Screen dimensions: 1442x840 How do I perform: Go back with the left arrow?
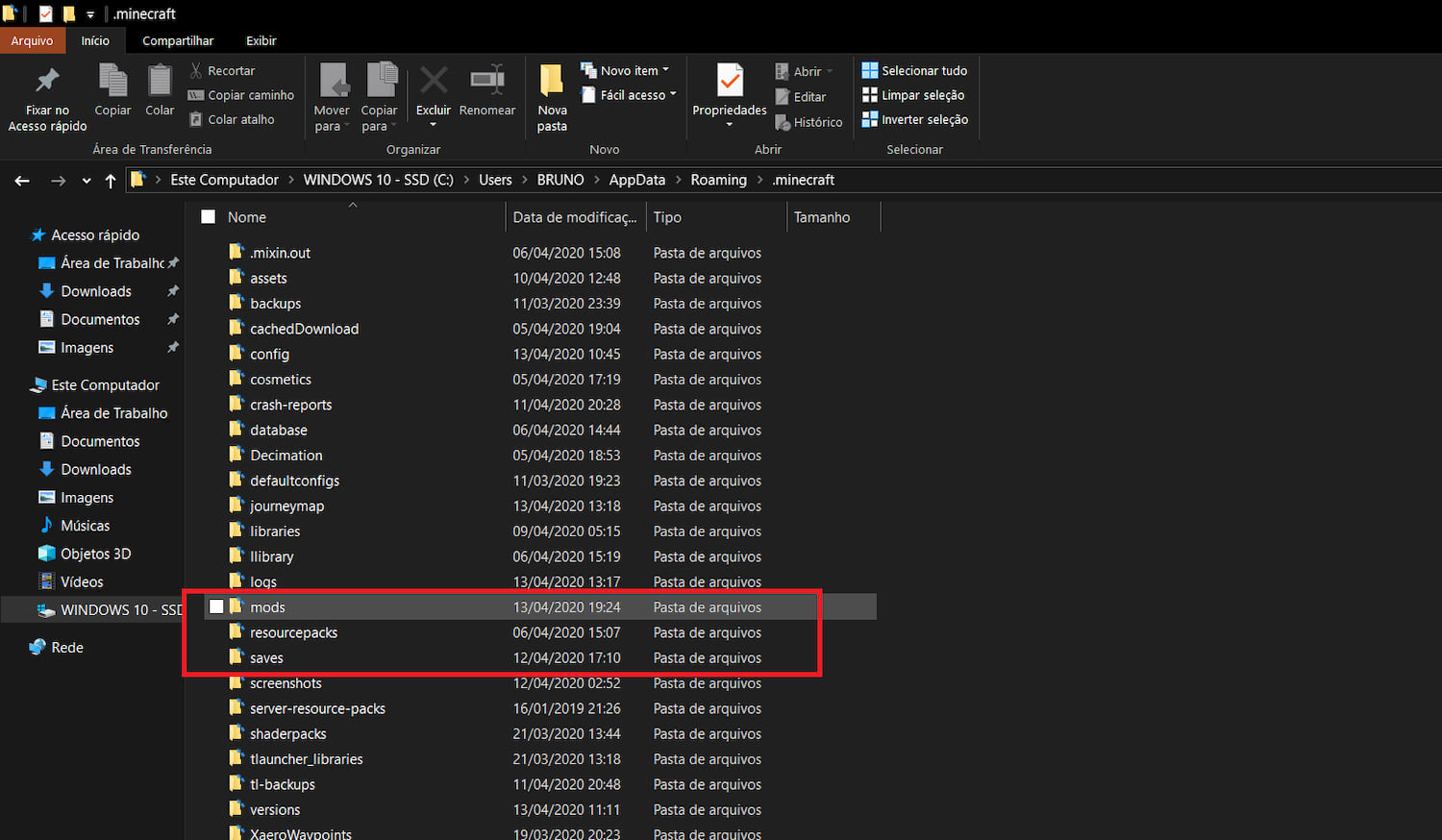click(22, 180)
